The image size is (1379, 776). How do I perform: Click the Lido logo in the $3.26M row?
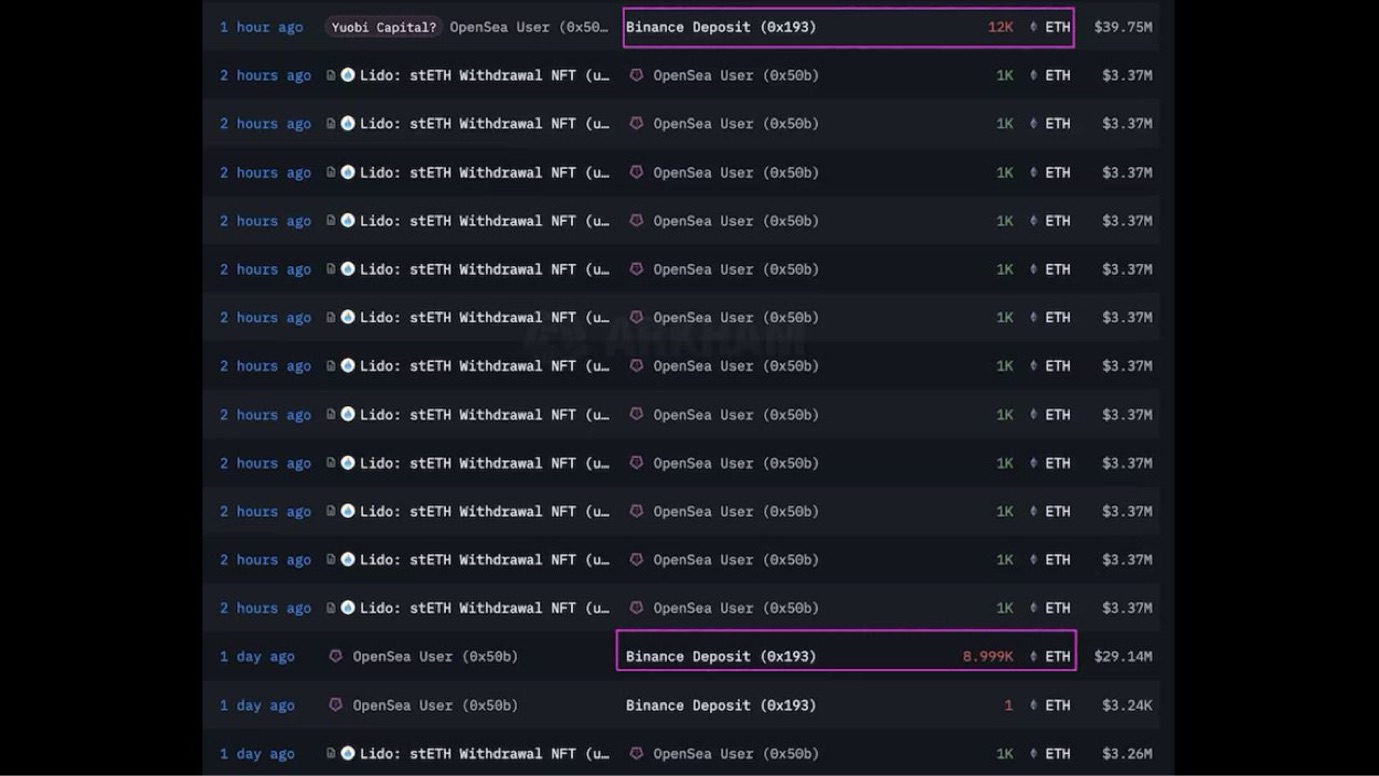[x=348, y=753]
